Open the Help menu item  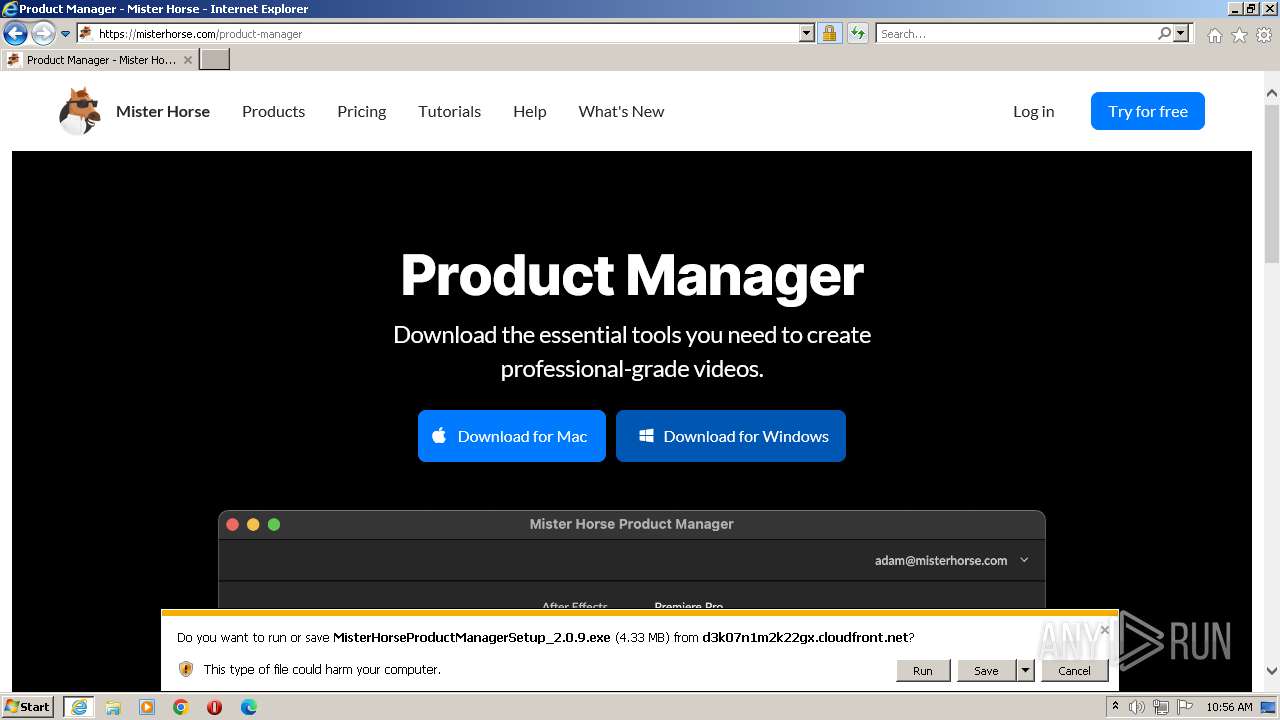pyautogui.click(x=529, y=111)
